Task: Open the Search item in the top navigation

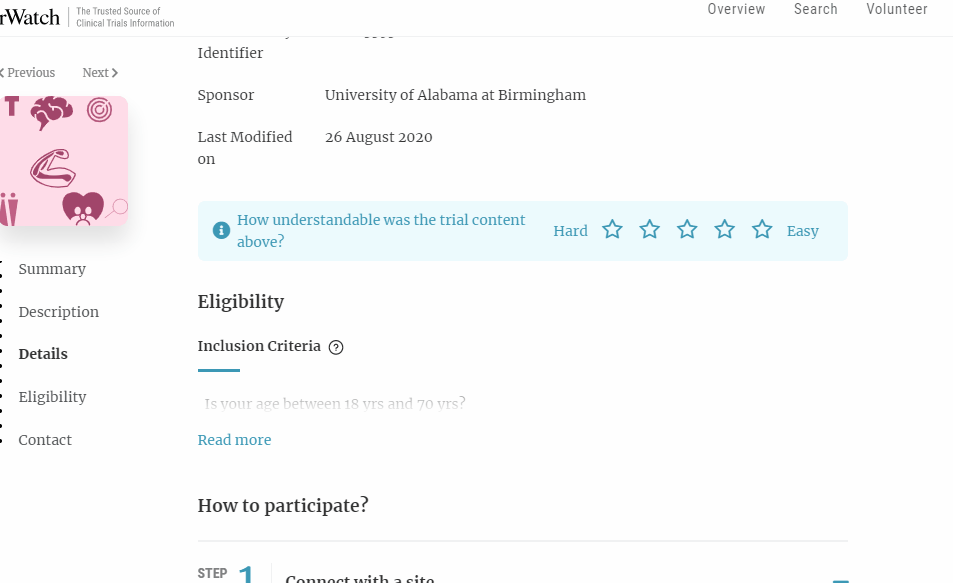Action: (815, 9)
